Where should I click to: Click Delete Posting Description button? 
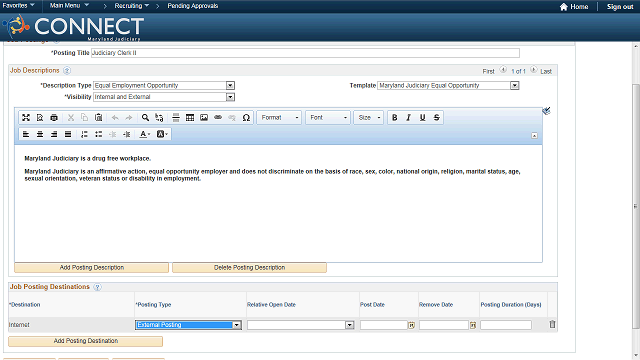[x=249, y=267]
